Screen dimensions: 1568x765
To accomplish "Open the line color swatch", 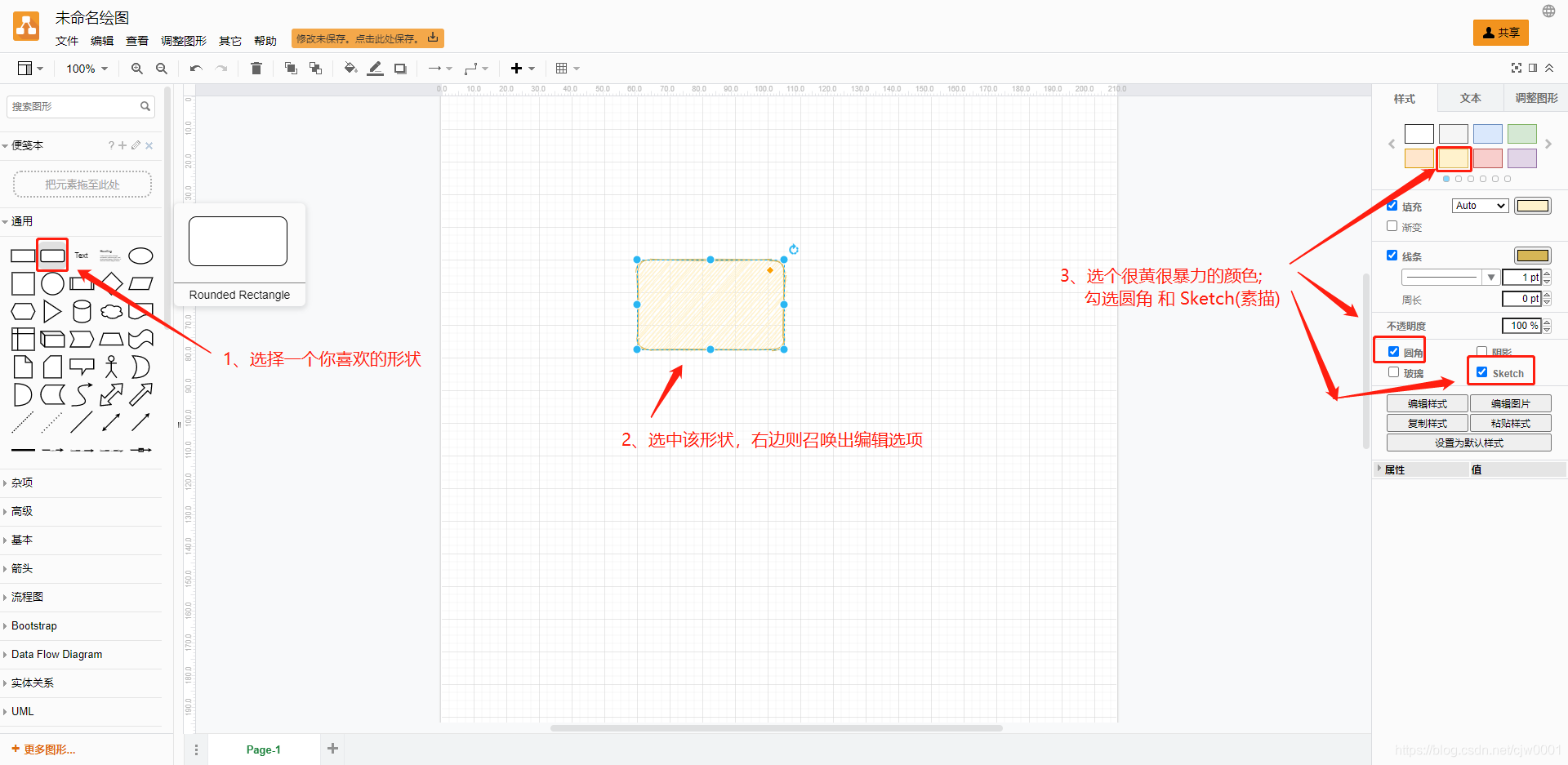I will tap(1533, 256).
